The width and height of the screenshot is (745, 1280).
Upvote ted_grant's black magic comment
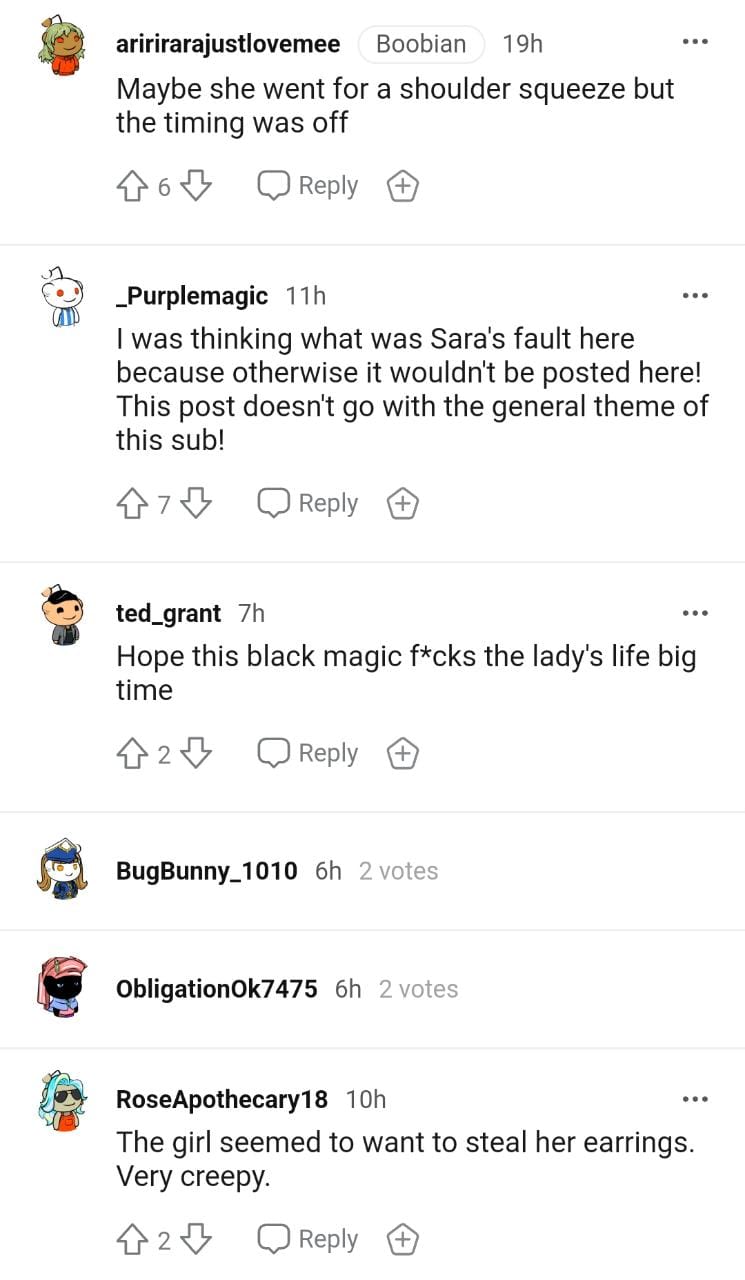(x=133, y=754)
